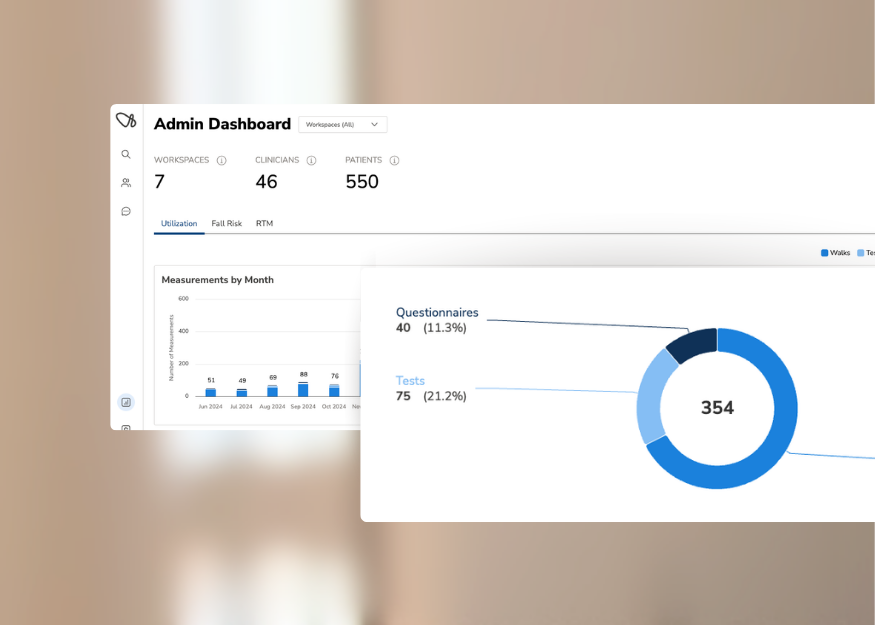Open the patients/users sidebar icon
The width and height of the screenshot is (875, 625).
click(126, 182)
